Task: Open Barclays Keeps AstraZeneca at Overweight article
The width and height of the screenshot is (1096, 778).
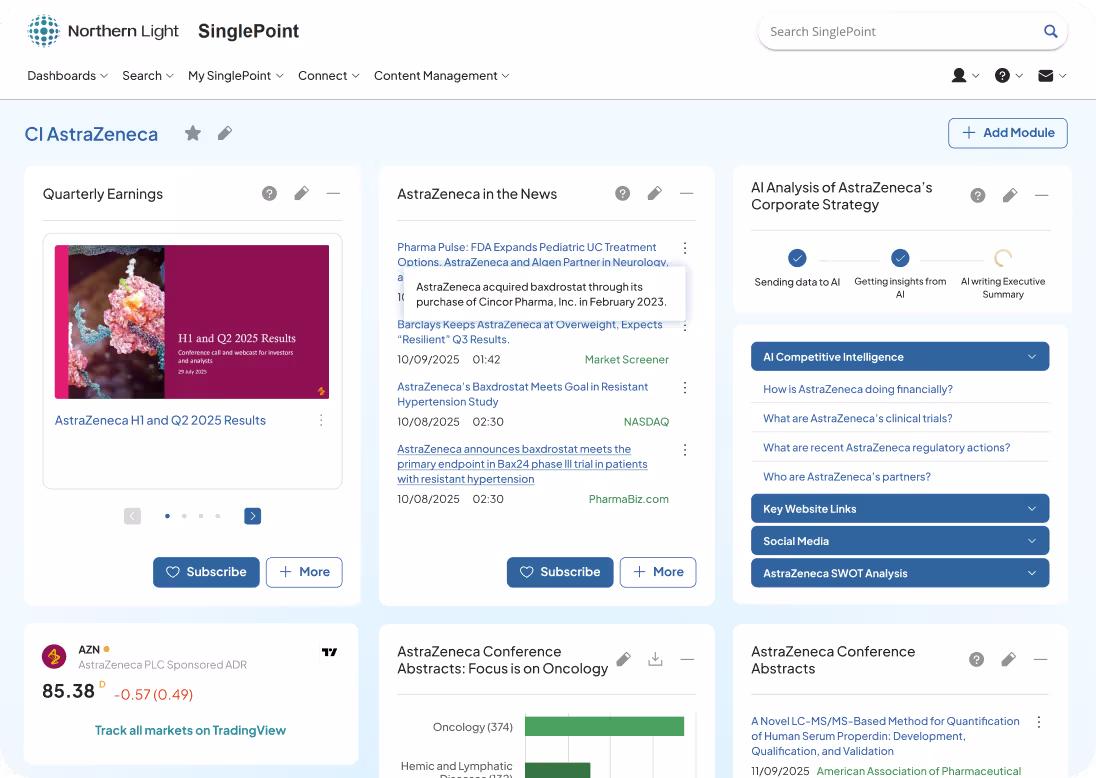Action: coord(530,332)
